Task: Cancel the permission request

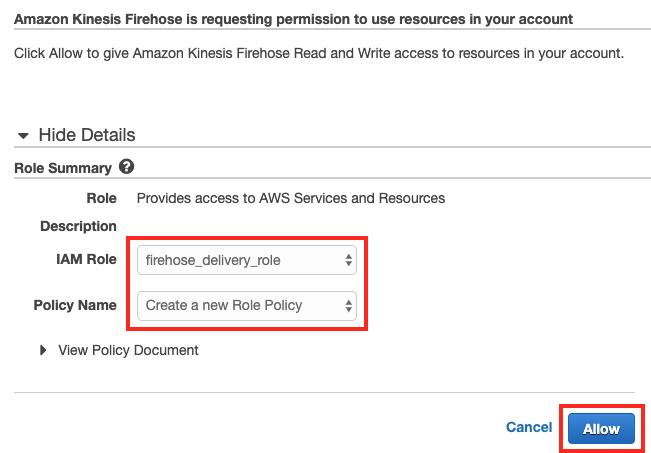Action: [529, 427]
